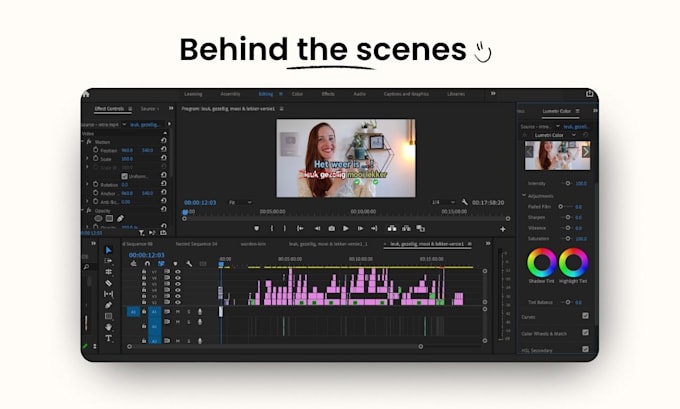This screenshot has height=409, width=680.
Task: Click the Lift button
Action: pyautogui.click(x=392, y=228)
